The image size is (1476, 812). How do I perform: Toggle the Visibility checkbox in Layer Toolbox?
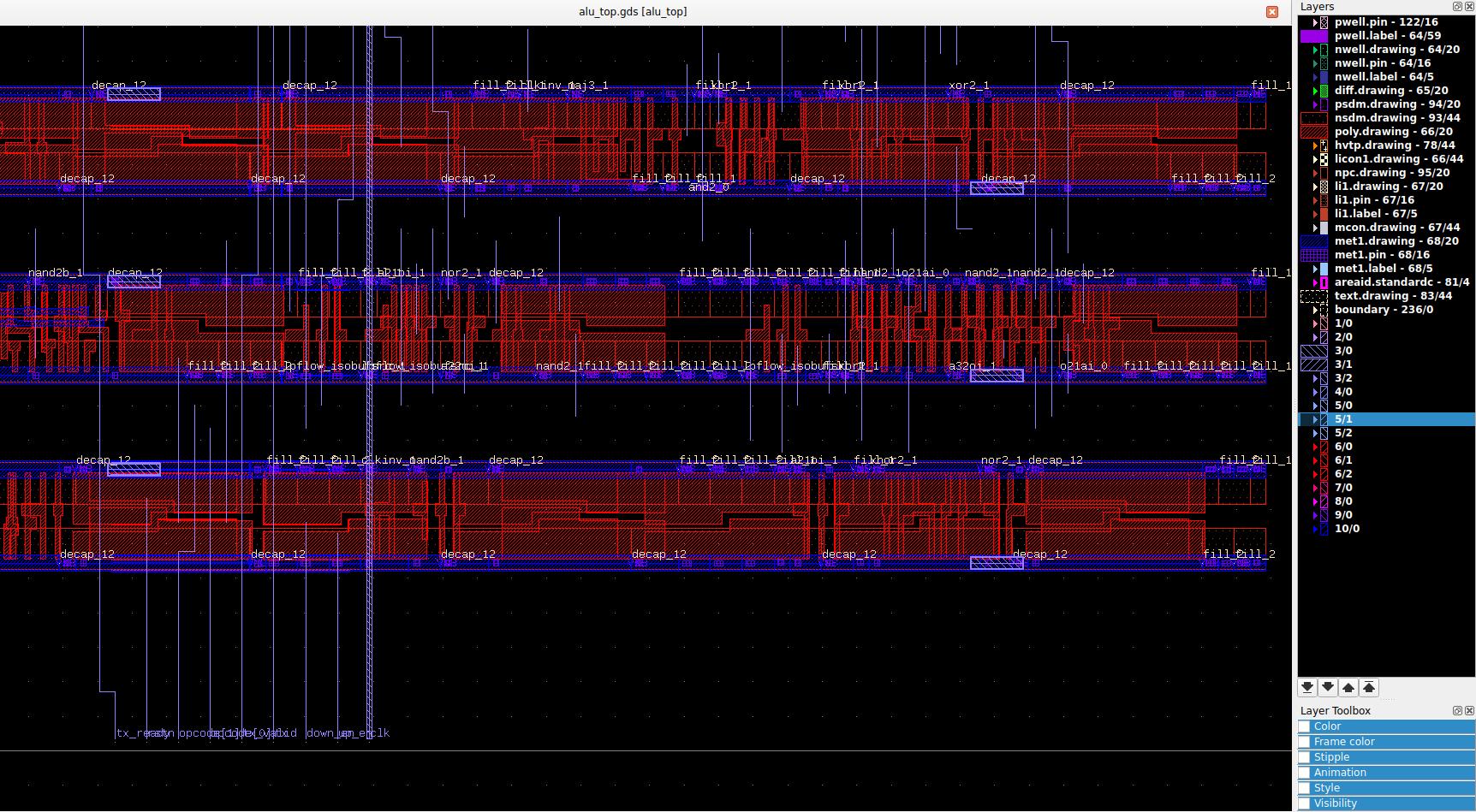(1304, 803)
